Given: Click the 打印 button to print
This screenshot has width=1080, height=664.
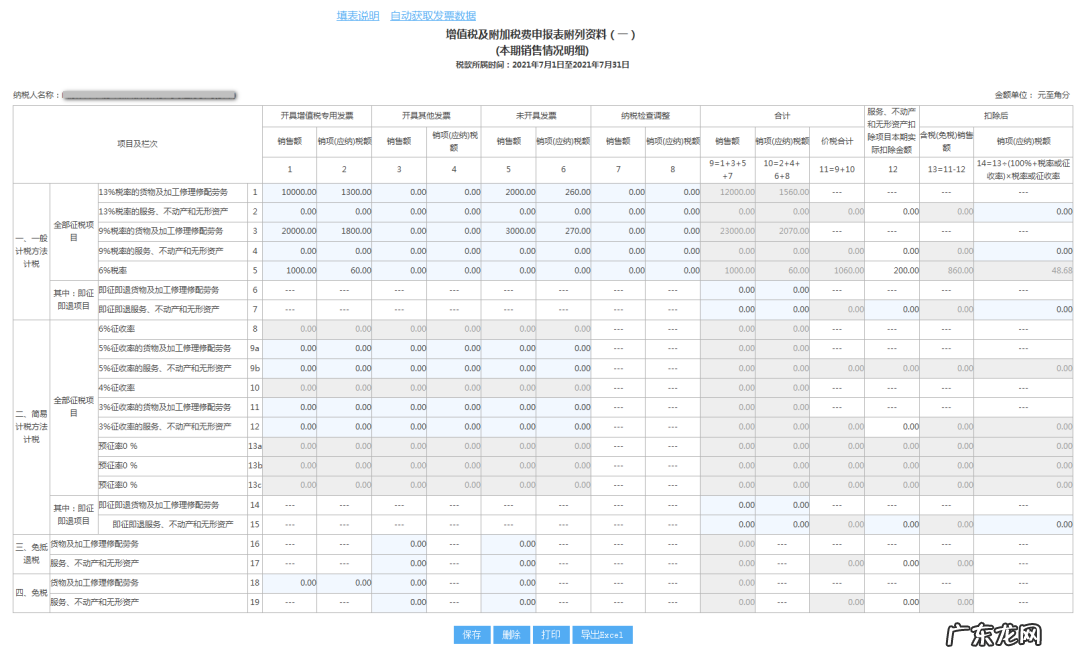Looking at the screenshot, I should (x=550, y=634).
